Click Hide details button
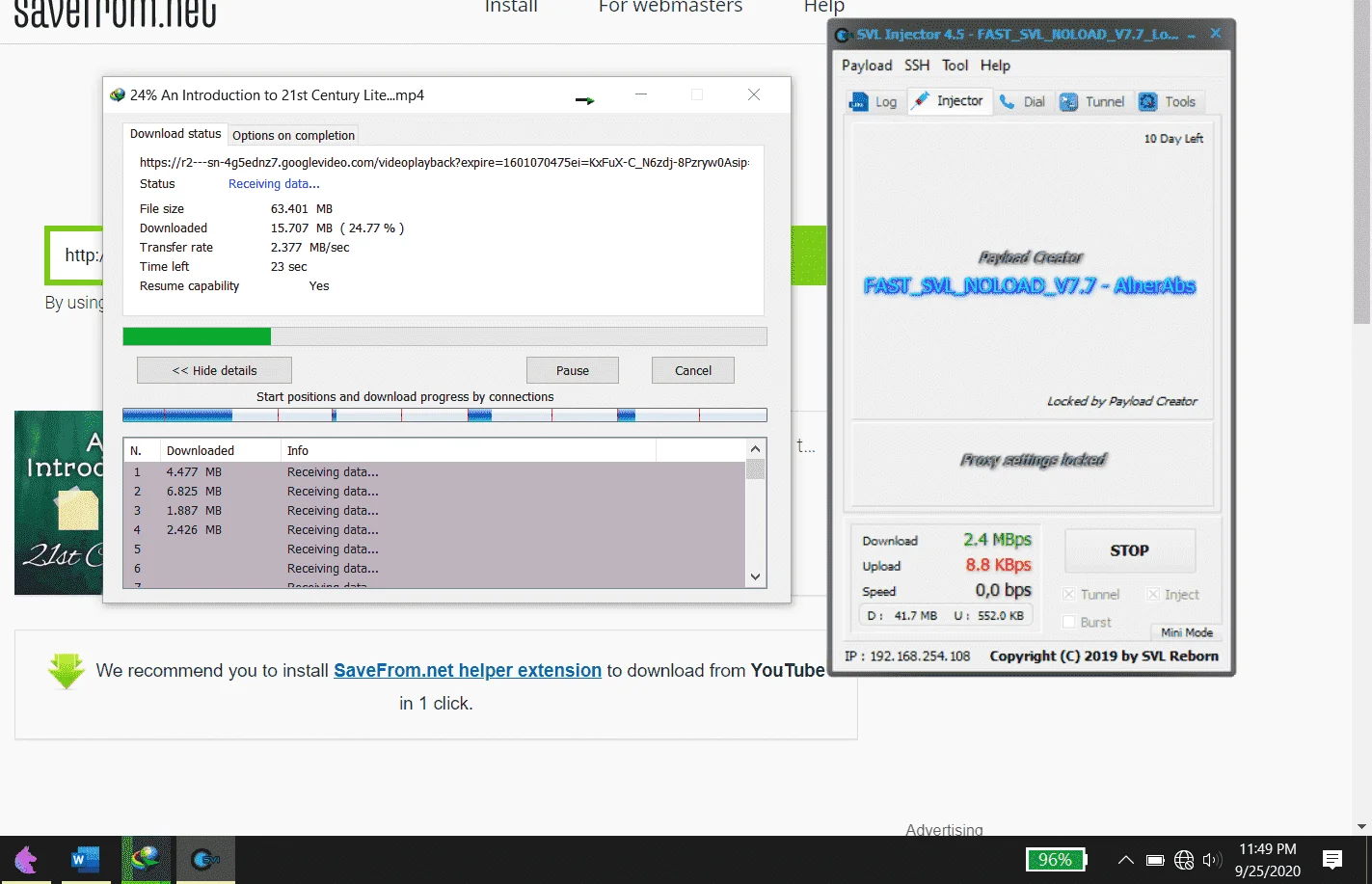 (x=214, y=370)
